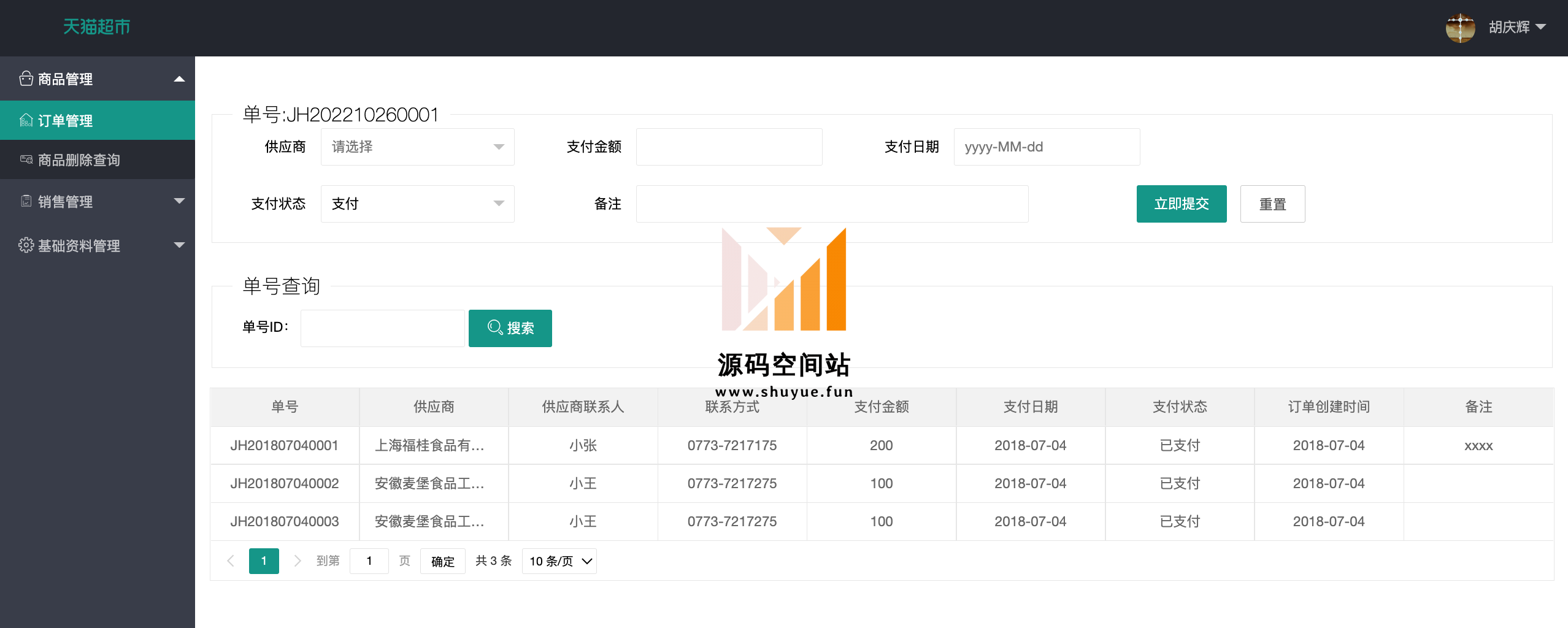Screen dimensions: 1568x628
Task: Click cell JH201807040002
Action: coord(285,483)
